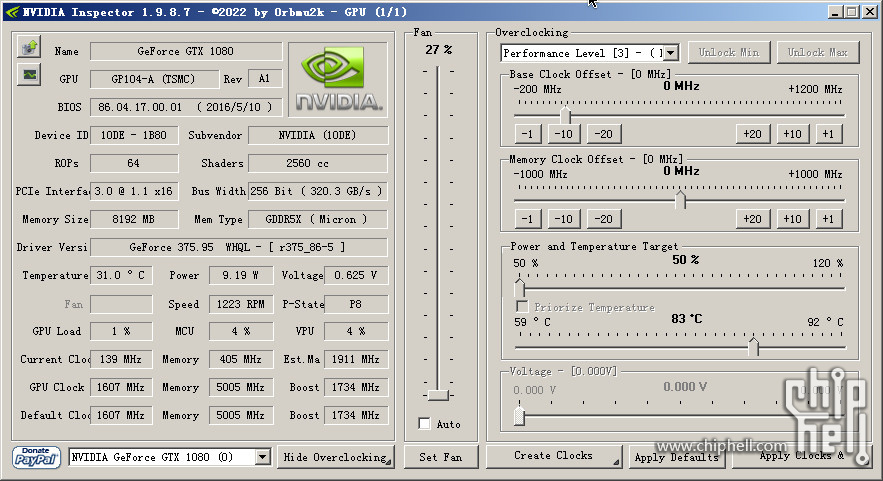The height and width of the screenshot is (481, 883).
Task: Click the Hide Overclocking button
Action: click(x=336, y=457)
